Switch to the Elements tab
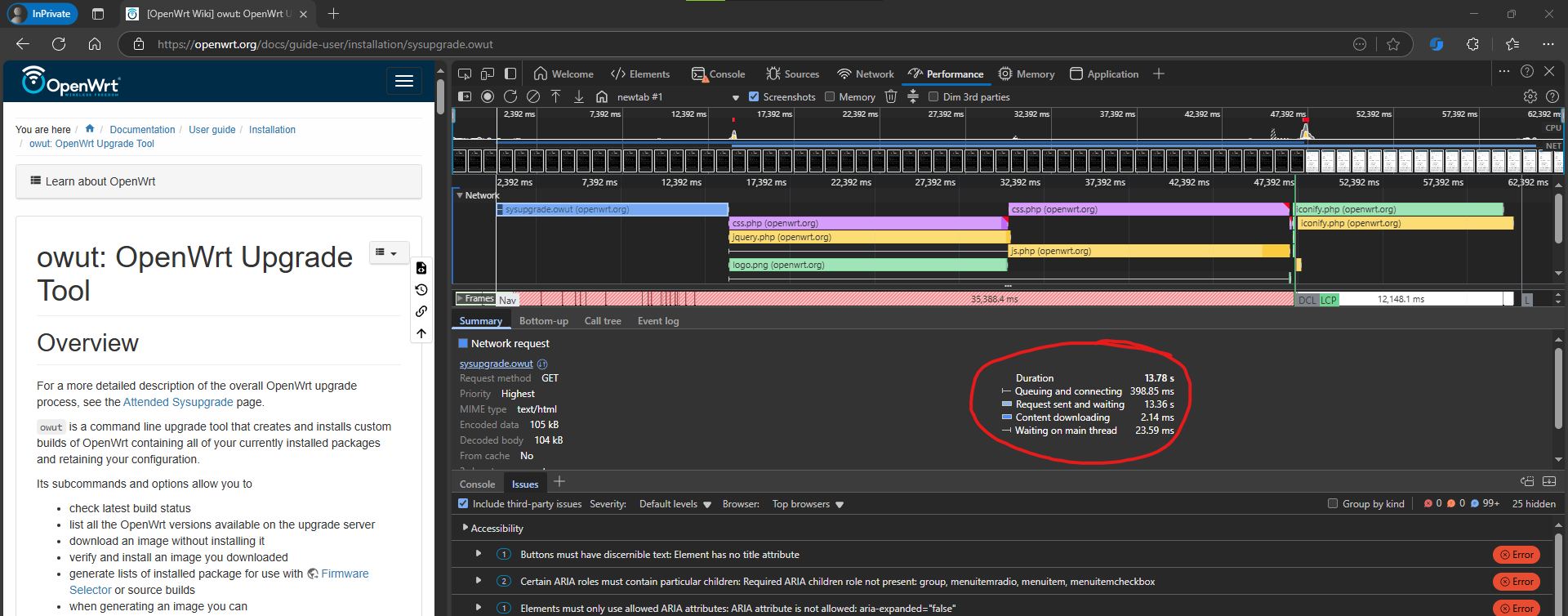Viewport: 1568px width, 616px height. coord(640,74)
